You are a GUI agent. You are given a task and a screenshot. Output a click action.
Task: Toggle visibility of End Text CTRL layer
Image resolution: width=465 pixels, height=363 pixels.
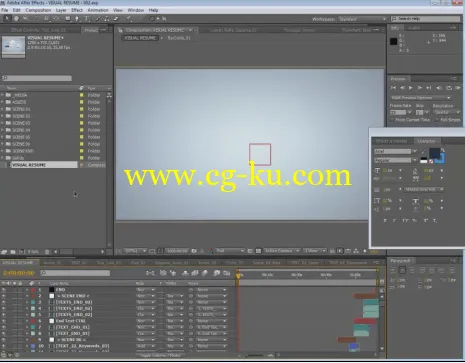pyautogui.click(x=4, y=321)
